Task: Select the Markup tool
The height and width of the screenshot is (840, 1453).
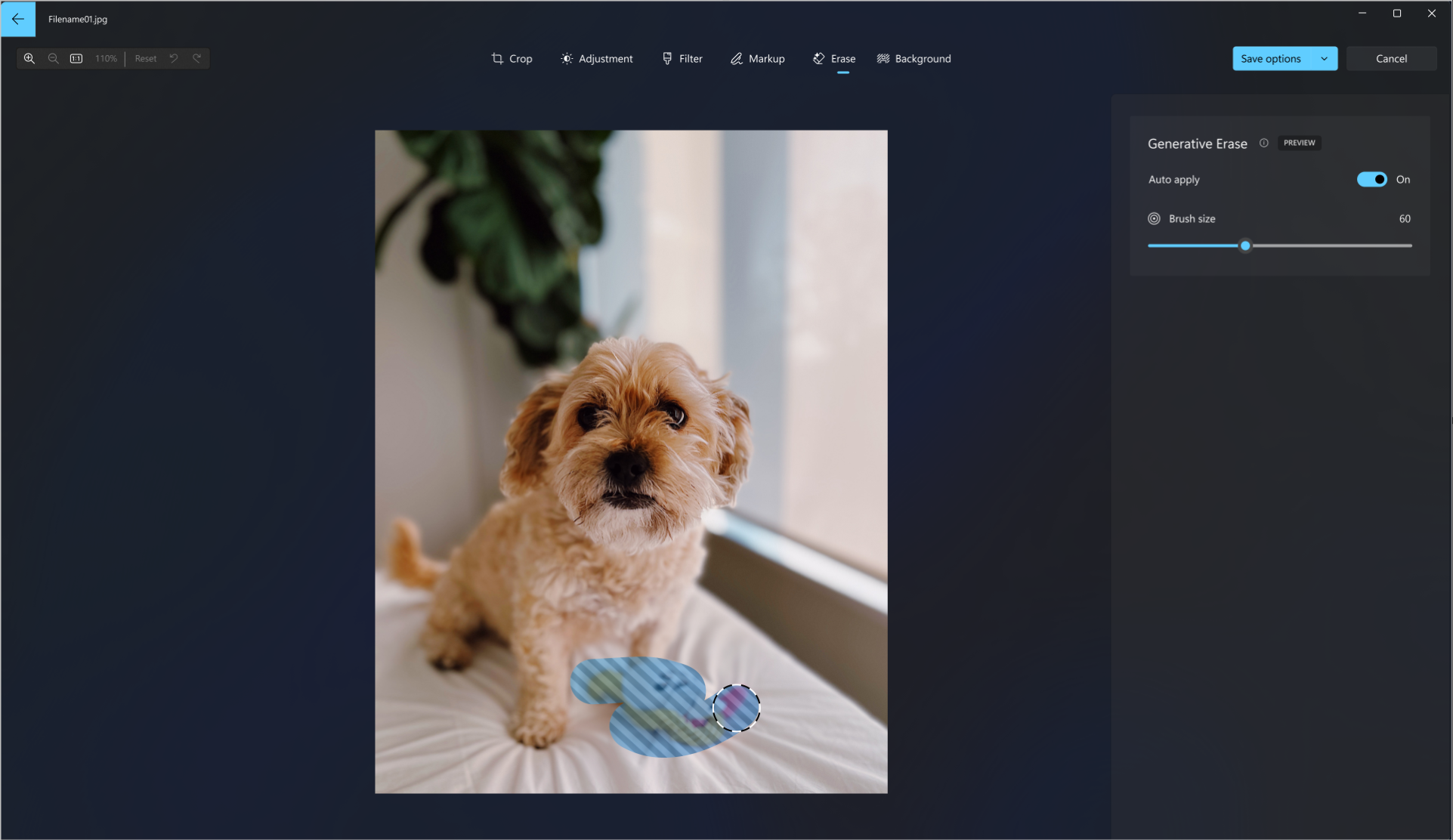Action: click(x=757, y=58)
